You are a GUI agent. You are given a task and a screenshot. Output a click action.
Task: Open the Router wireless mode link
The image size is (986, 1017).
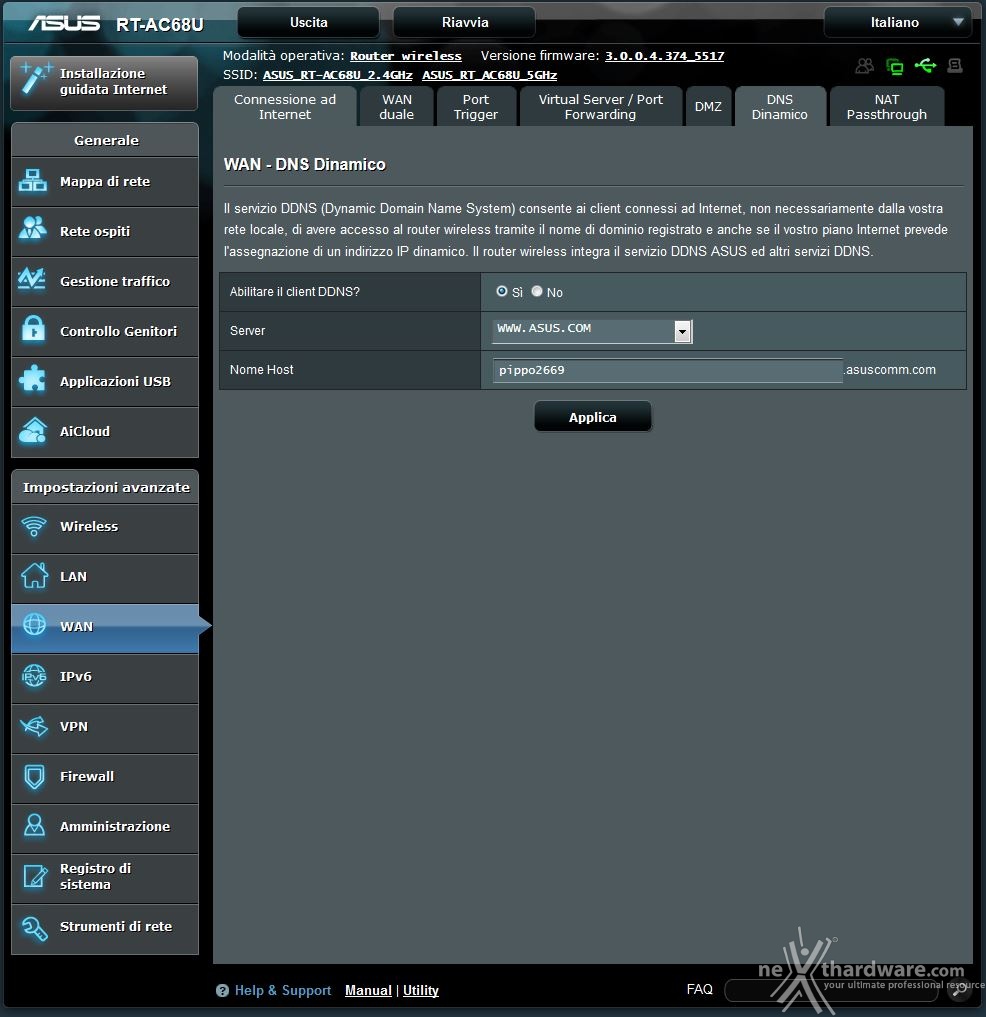click(405, 56)
